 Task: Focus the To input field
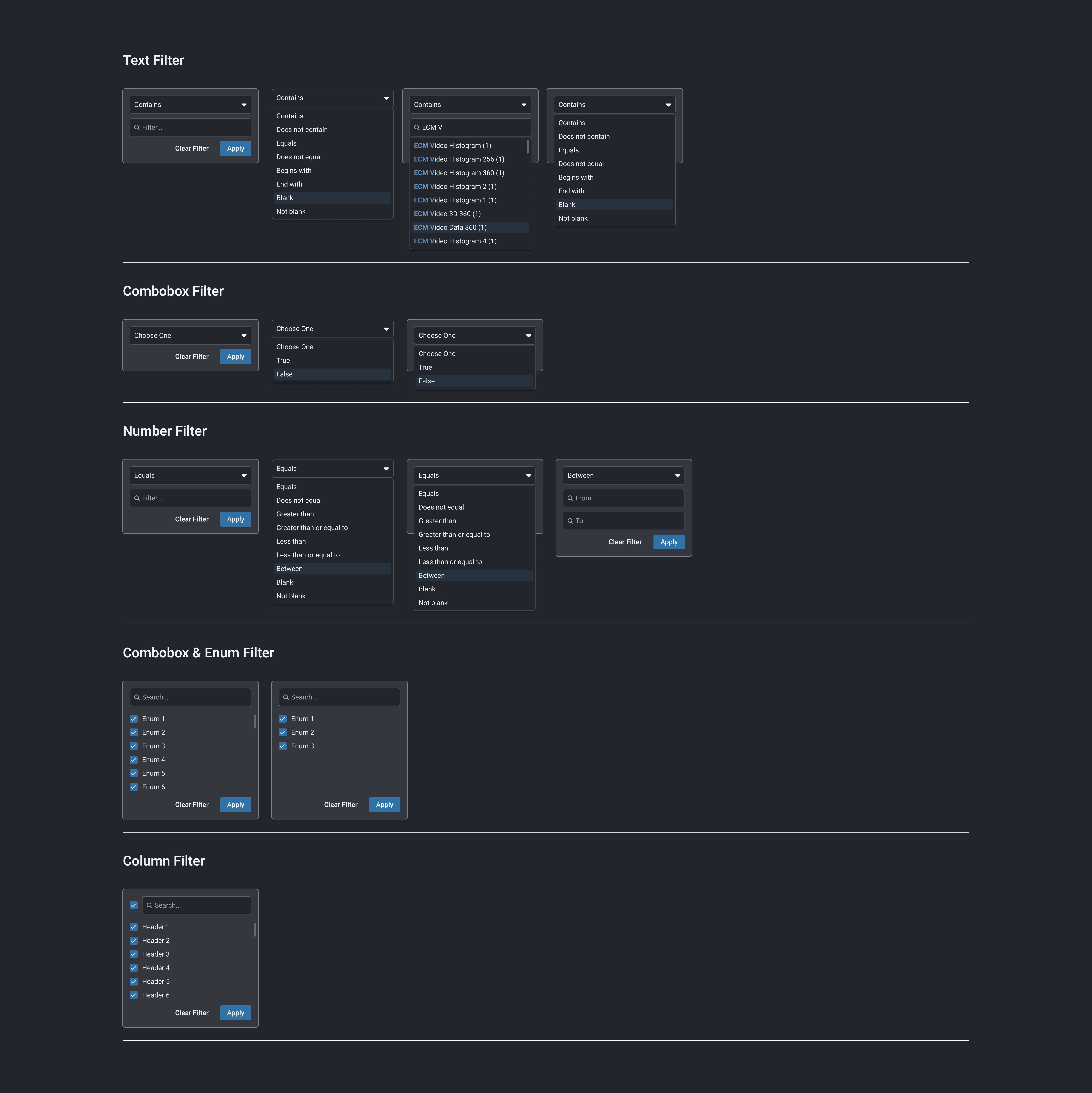pos(623,521)
